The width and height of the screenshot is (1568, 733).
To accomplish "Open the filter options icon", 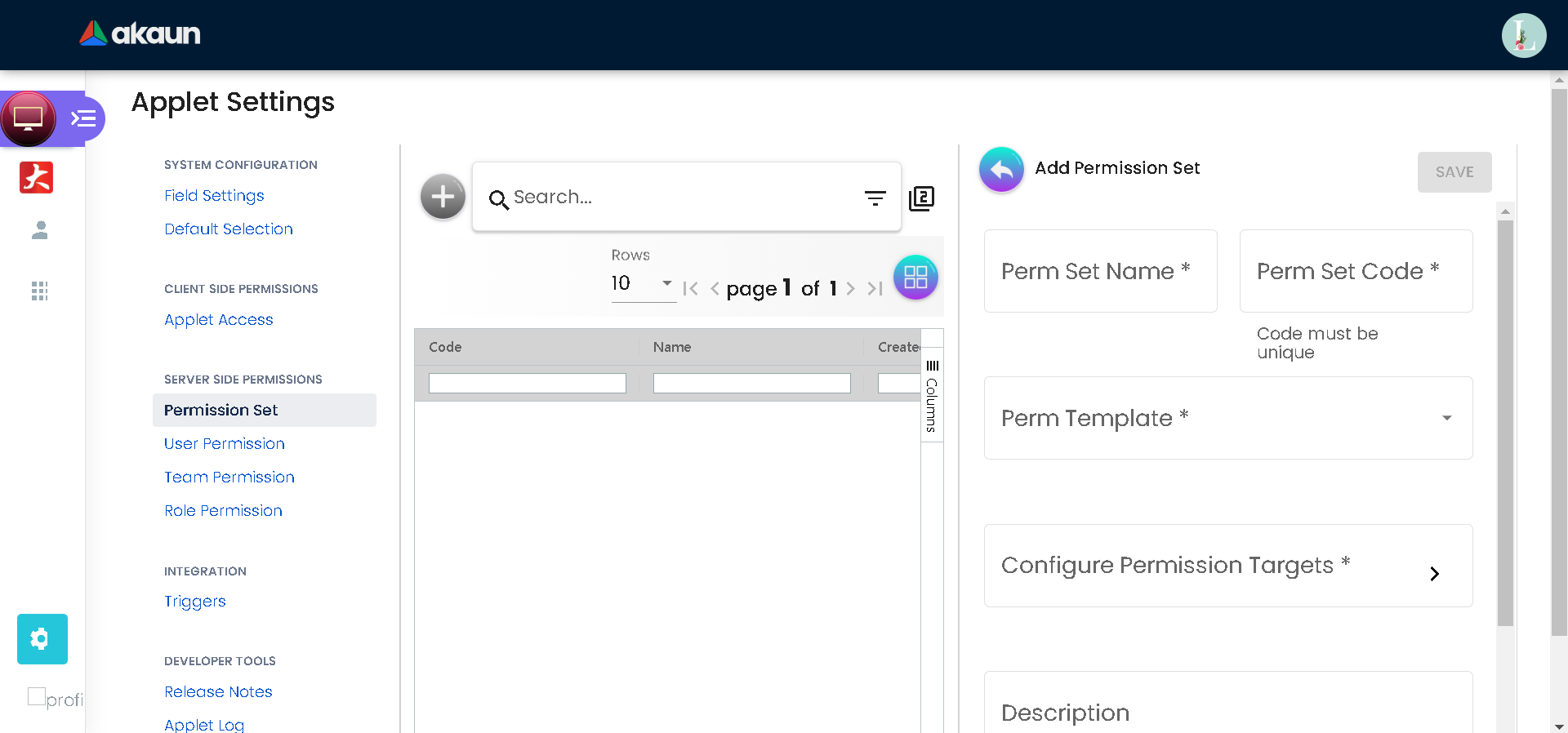I will [x=875, y=198].
